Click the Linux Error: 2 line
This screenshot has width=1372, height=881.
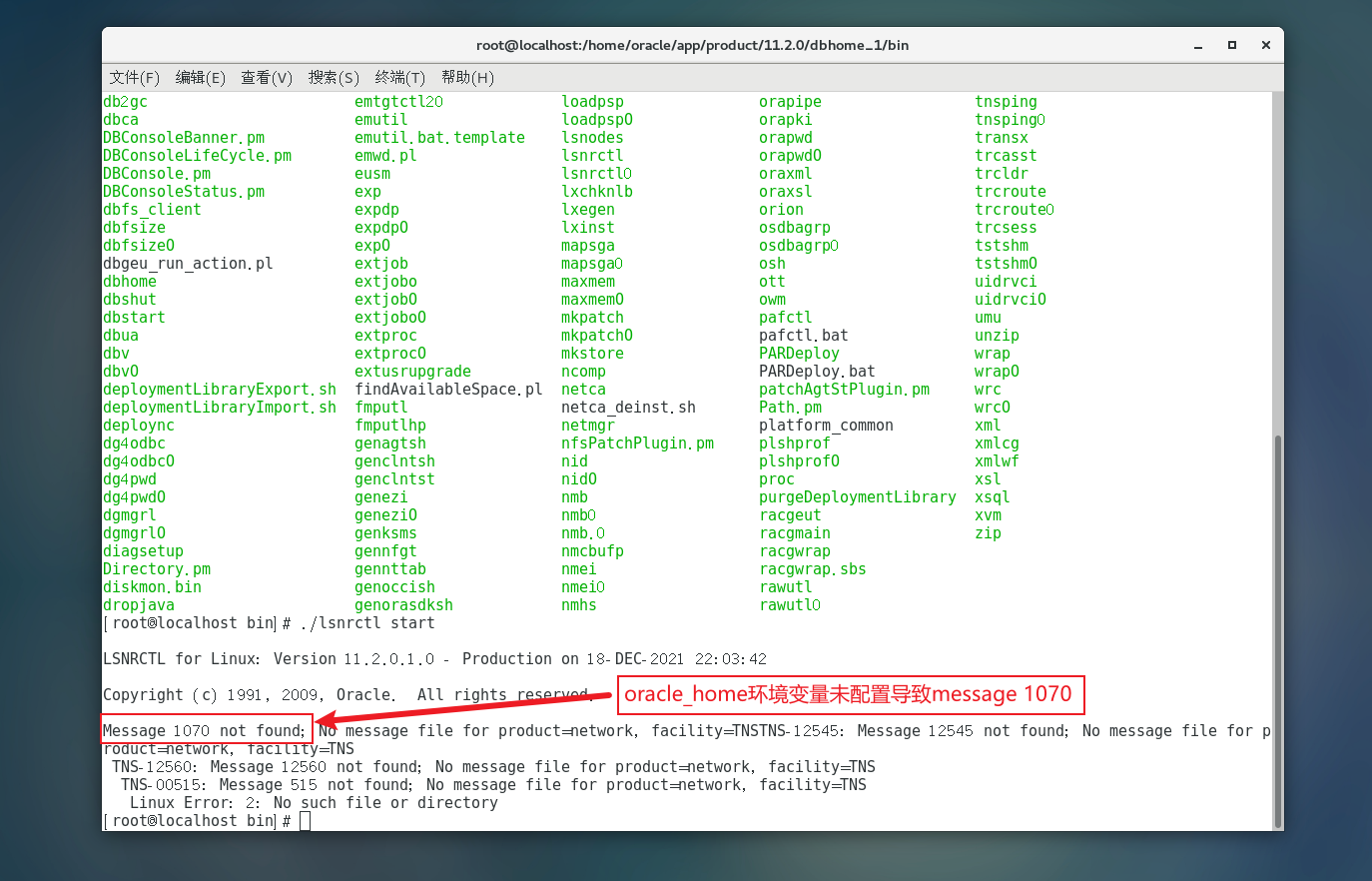coord(314,803)
